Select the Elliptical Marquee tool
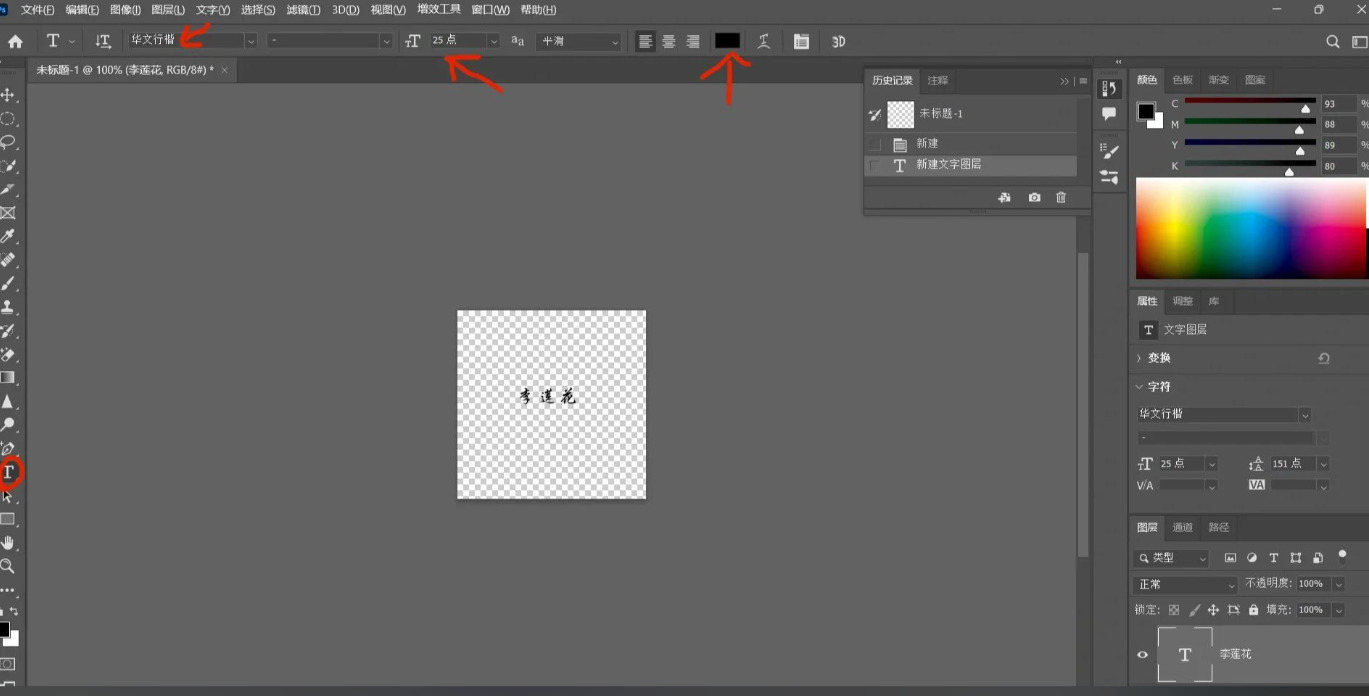The image size is (1369, 696). 8,118
